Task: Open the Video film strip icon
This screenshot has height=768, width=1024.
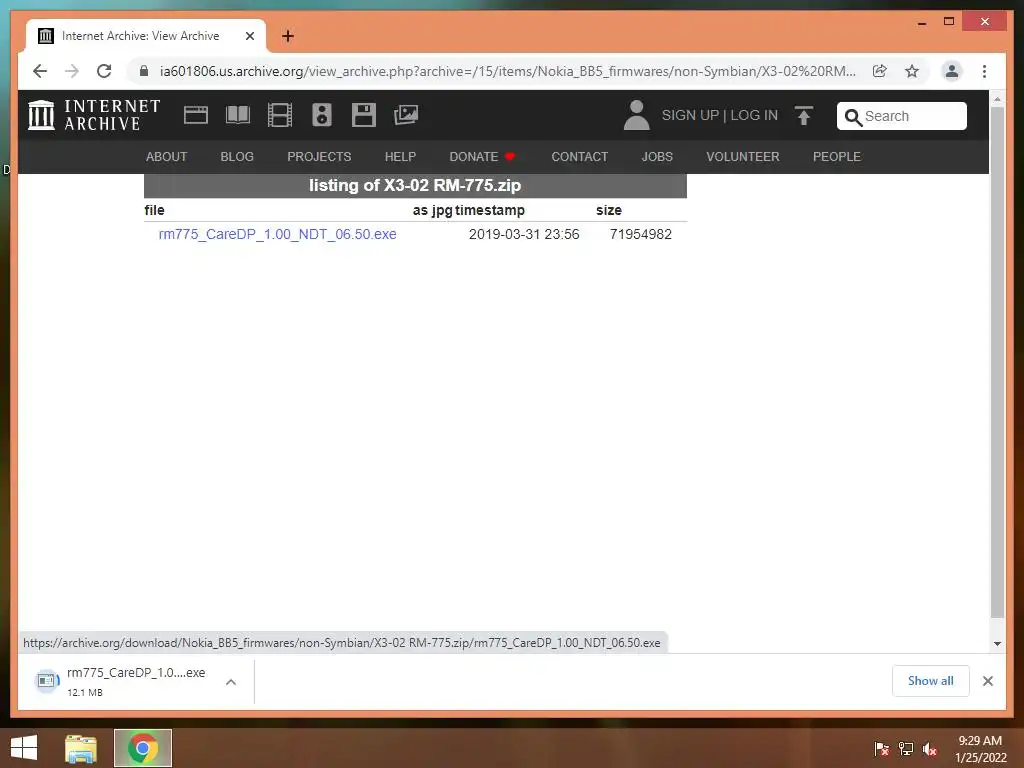Action: pyautogui.click(x=280, y=115)
